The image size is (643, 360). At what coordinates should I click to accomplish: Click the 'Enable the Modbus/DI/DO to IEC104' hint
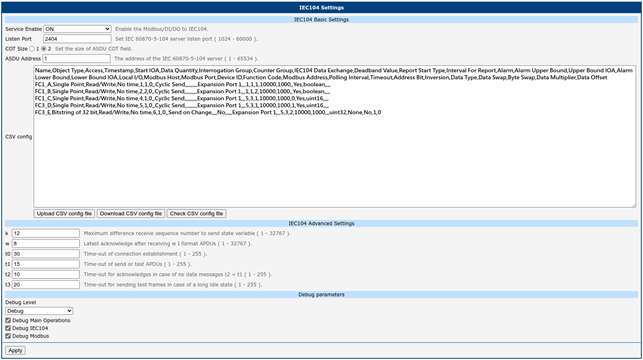(x=162, y=29)
